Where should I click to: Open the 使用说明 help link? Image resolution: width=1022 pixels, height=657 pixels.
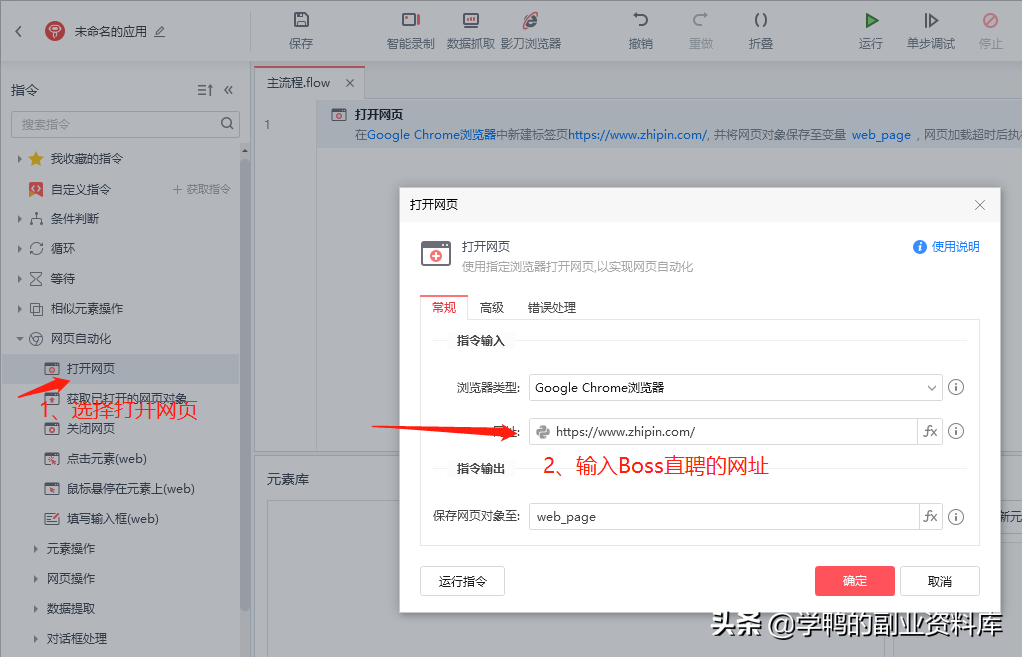coord(946,246)
